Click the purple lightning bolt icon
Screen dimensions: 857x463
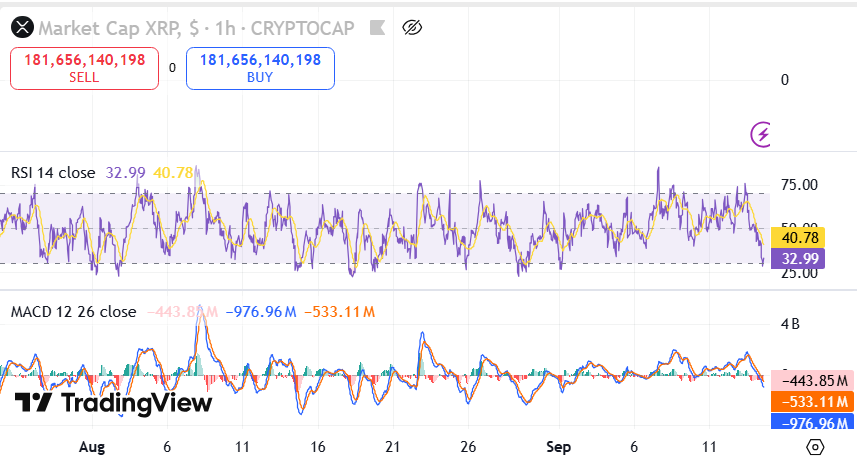(x=762, y=133)
